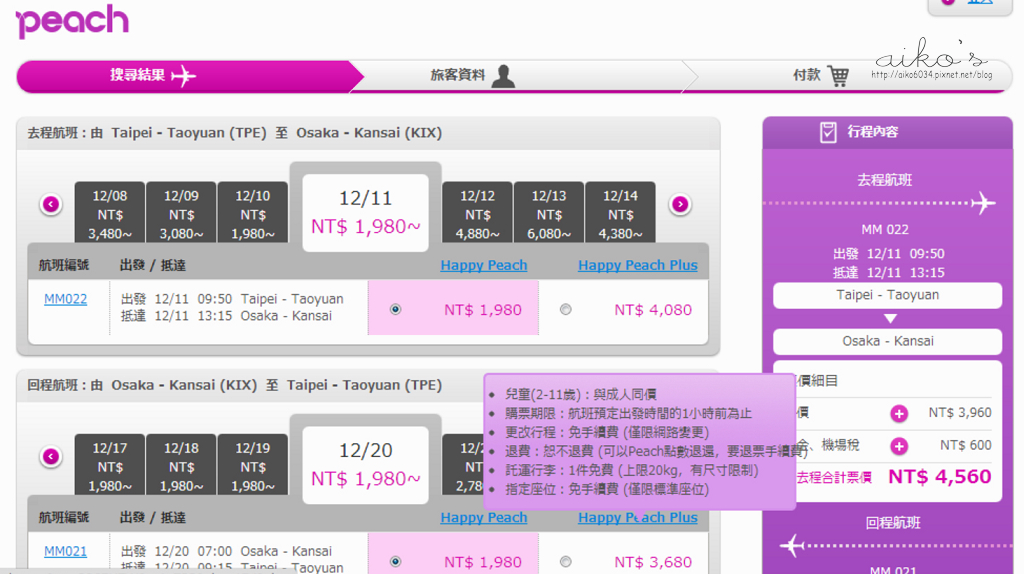The width and height of the screenshot is (1024, 574).
Task: Select Happy Peach fare NT$ 1,980 for MM021
Action: pyautogui.click(x=396, y=562)
